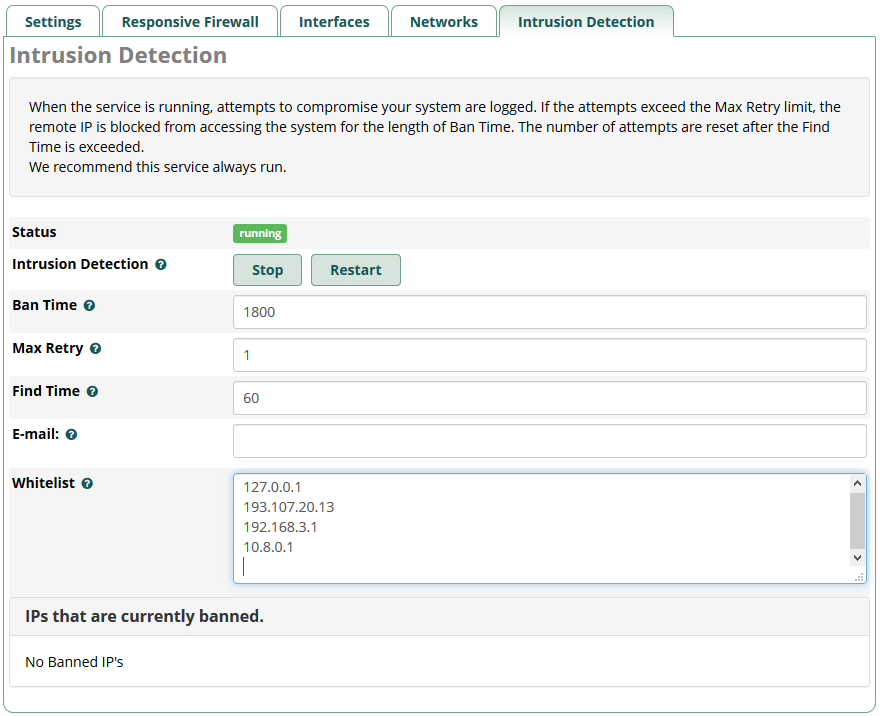
Task: Click whitelist scrollbar down arrow
Action: pos(857,557)
